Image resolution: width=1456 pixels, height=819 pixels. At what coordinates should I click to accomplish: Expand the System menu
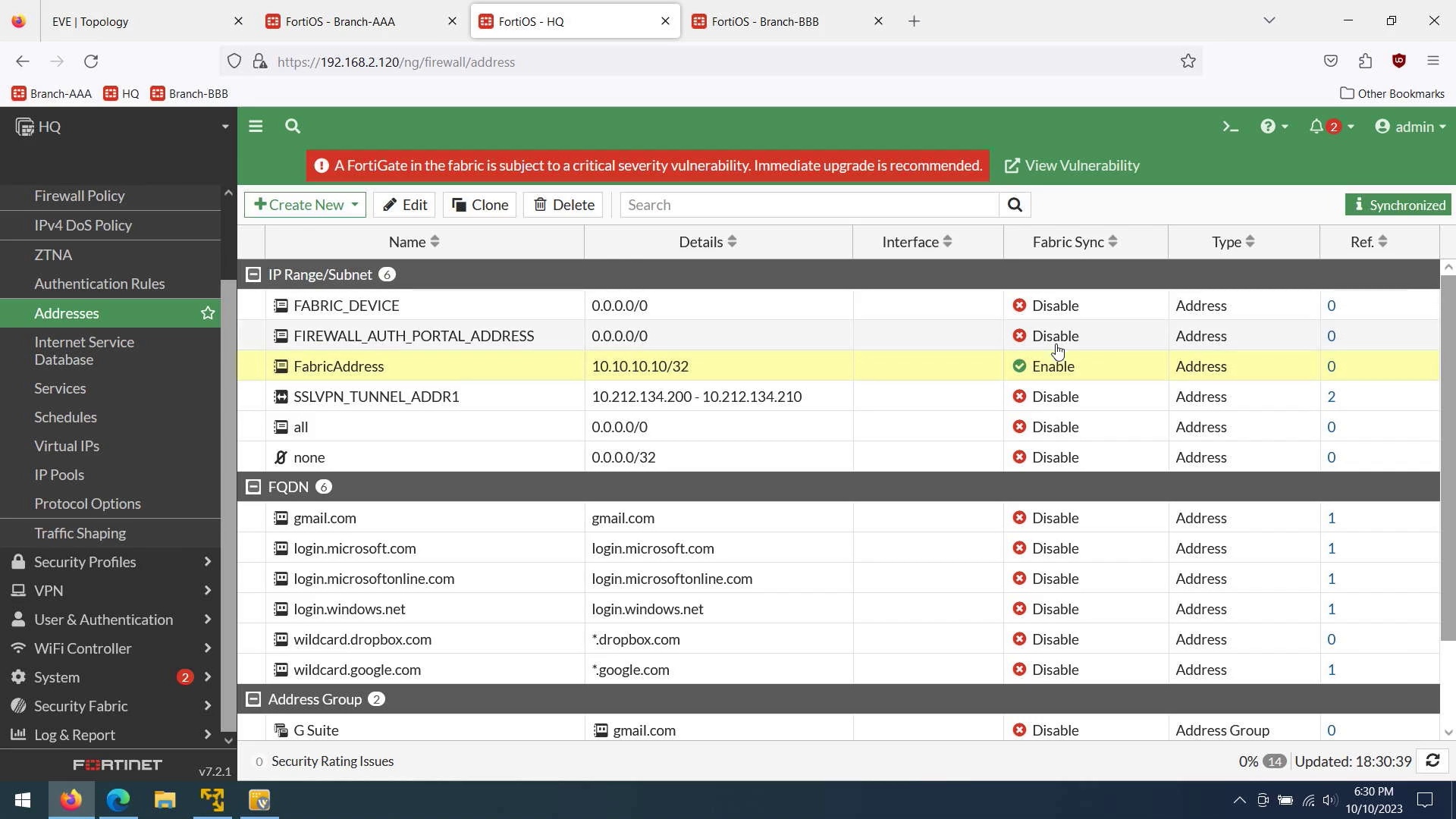tap(111, 677)
